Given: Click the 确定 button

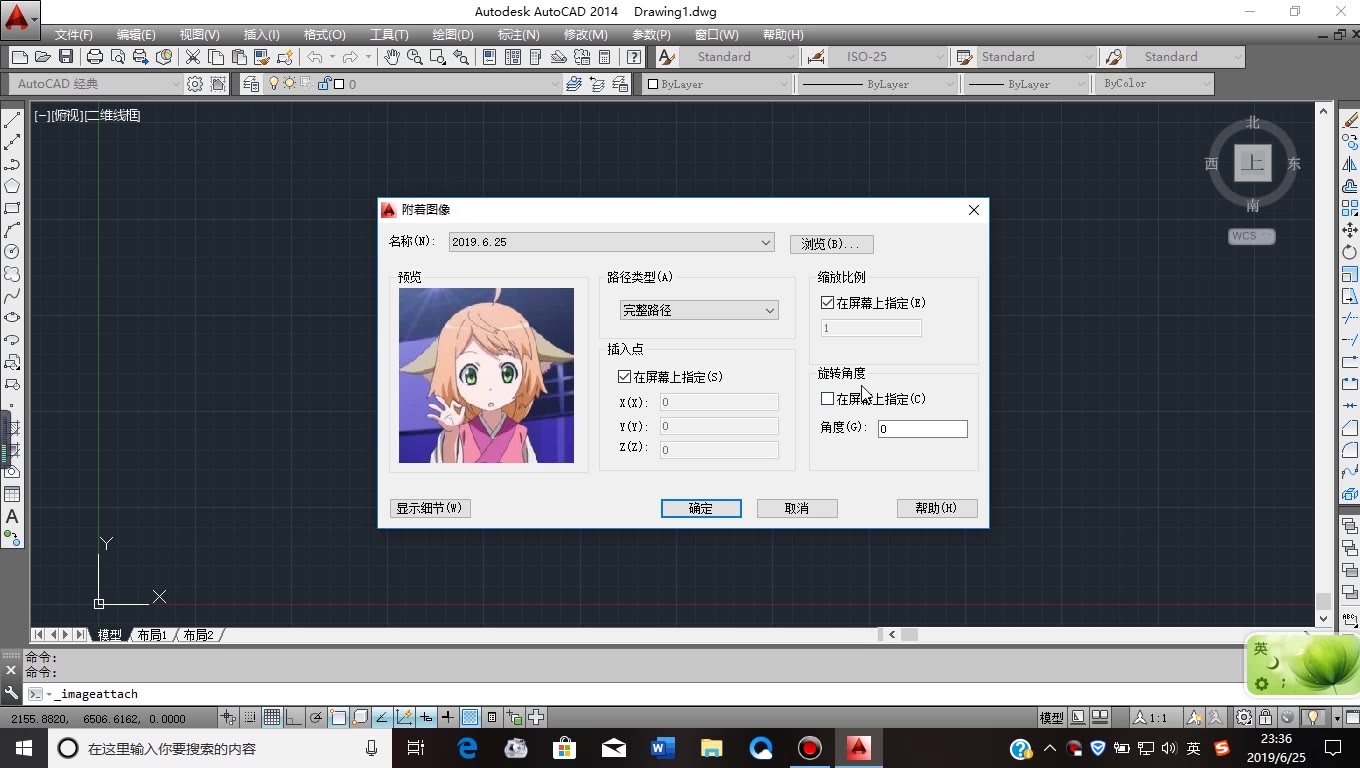Looking at the screenshot, I should pyautogui.click(x=701, y=508).
